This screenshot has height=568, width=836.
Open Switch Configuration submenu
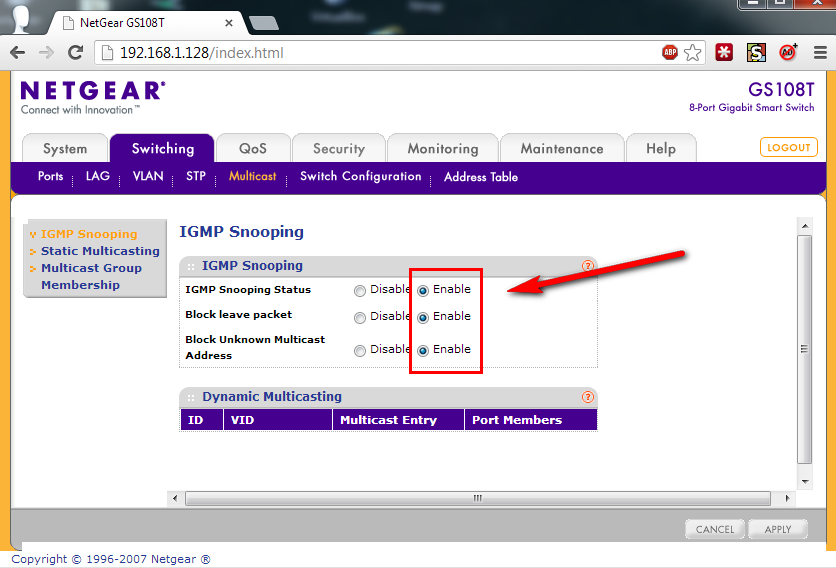360,177
